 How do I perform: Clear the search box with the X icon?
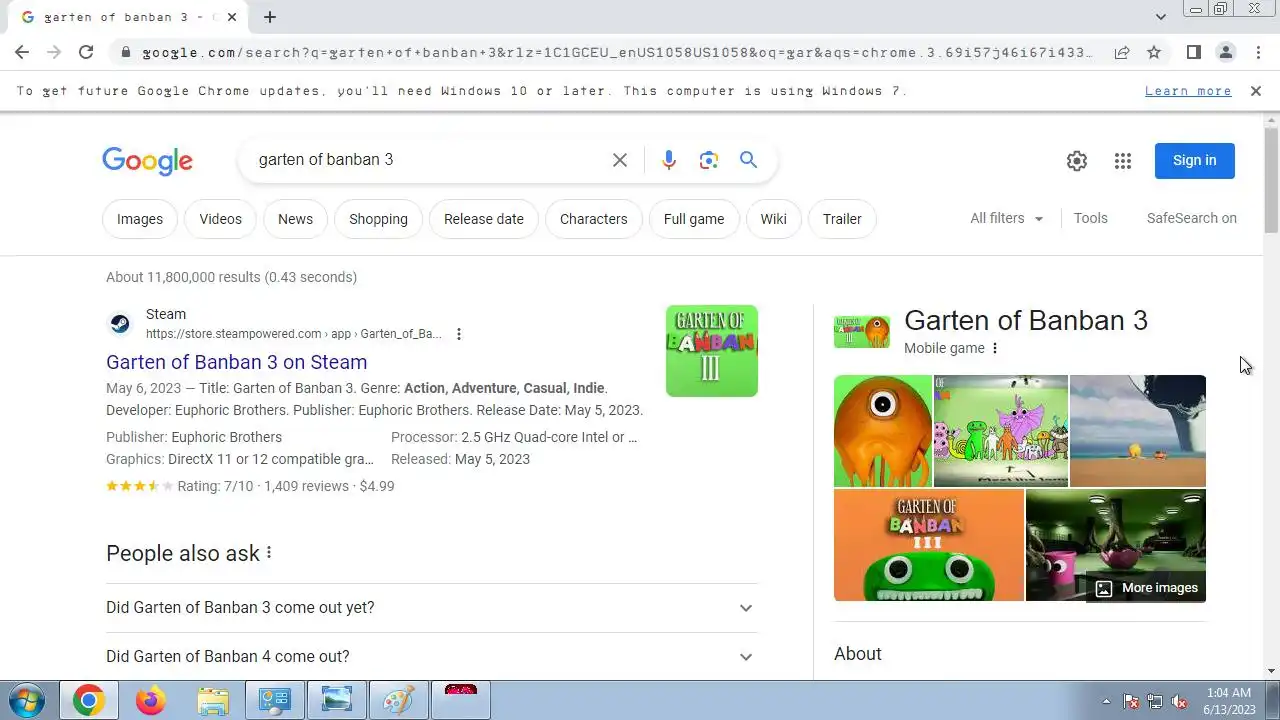(x=620, y=160)
